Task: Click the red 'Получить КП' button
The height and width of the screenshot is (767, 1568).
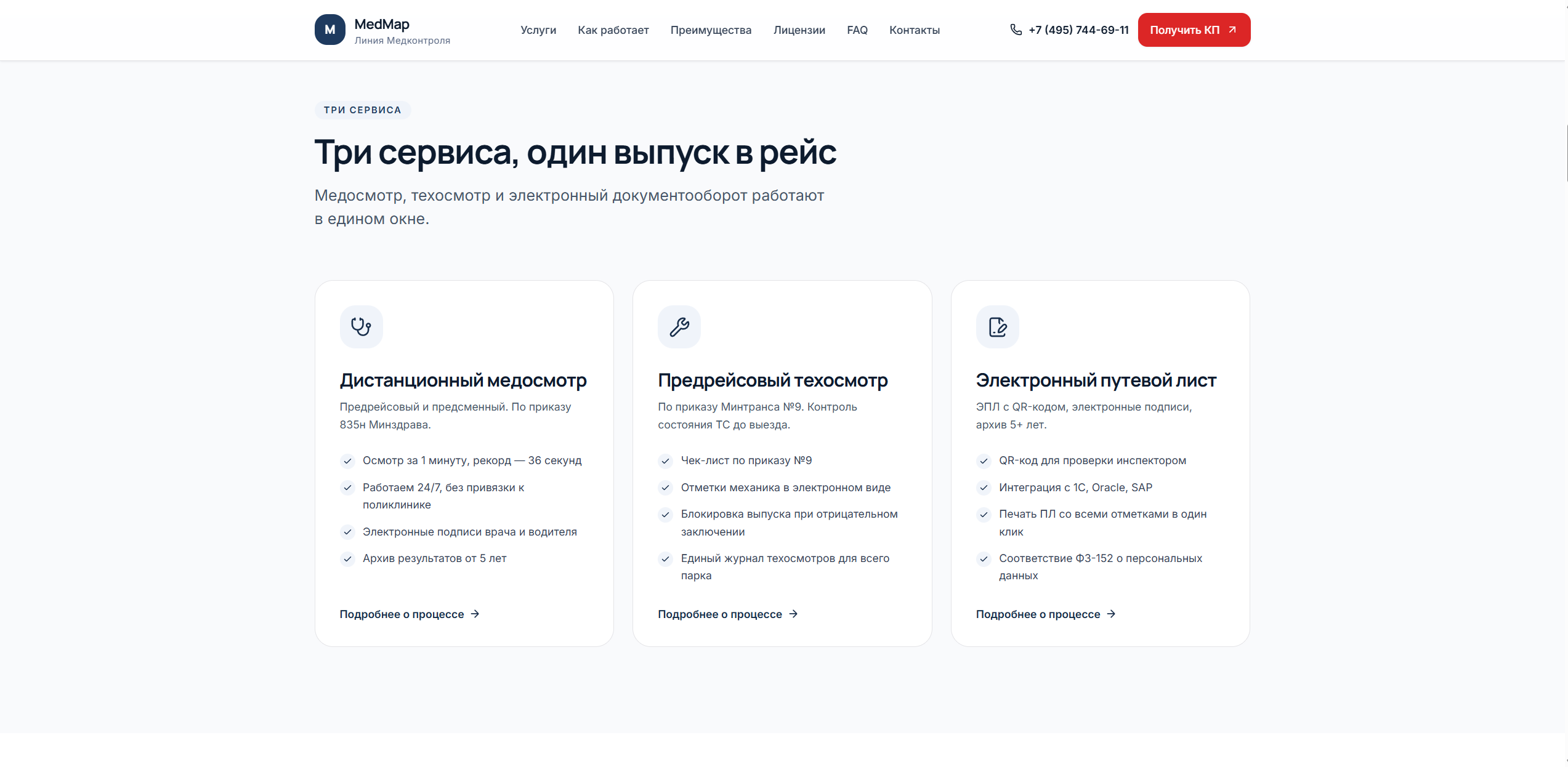Action: tap(1194, 30)
